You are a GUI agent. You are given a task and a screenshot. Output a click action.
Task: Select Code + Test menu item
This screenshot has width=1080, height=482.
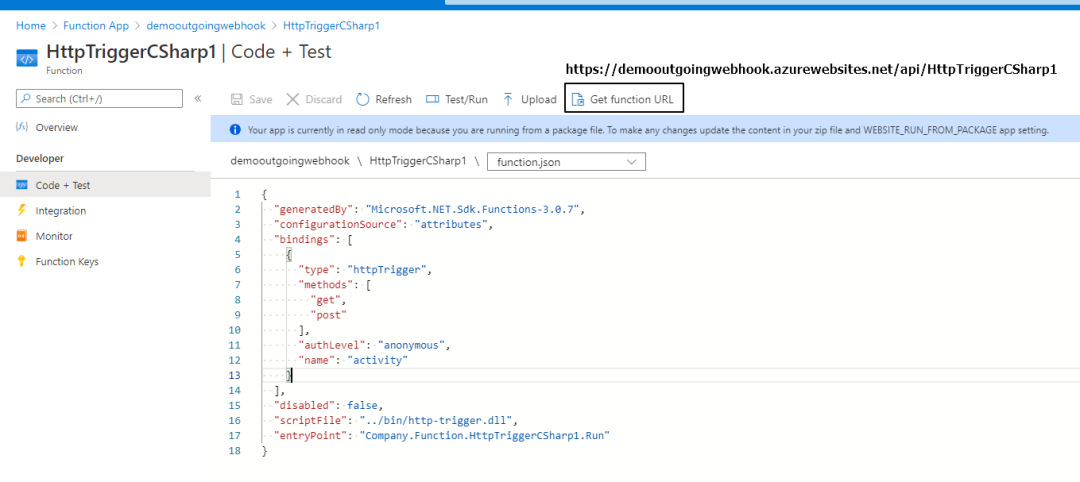(63, 185)
